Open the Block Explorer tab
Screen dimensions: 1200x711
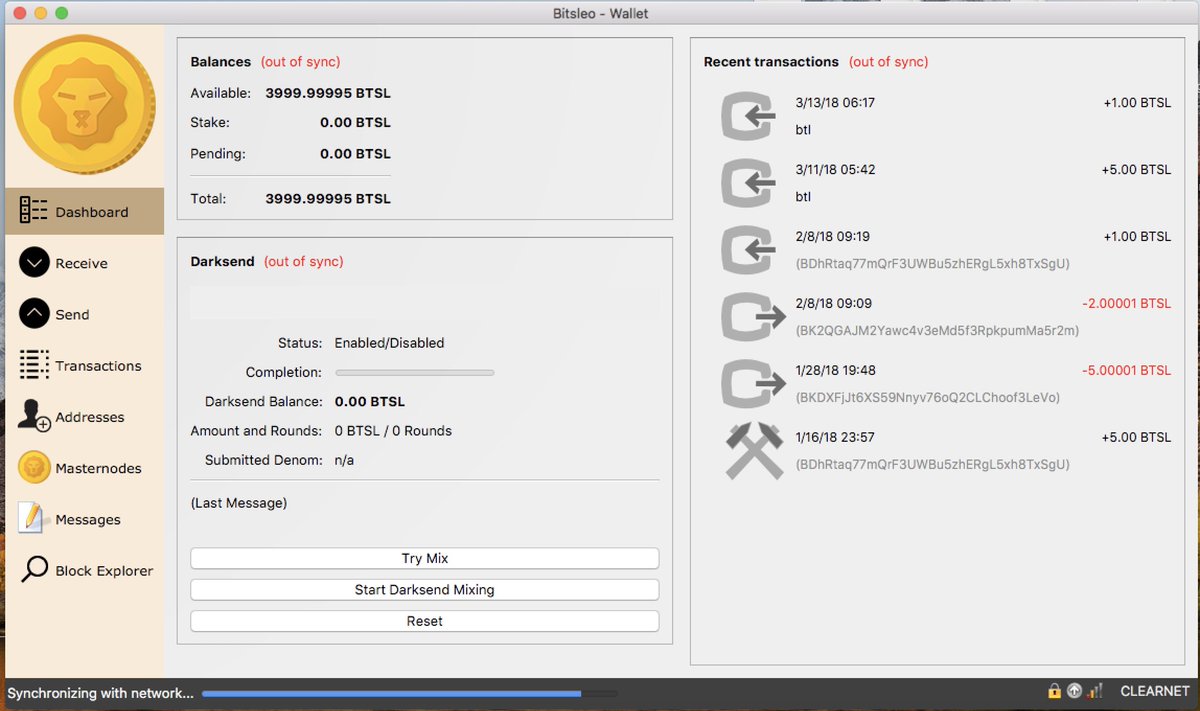point(84,570)
